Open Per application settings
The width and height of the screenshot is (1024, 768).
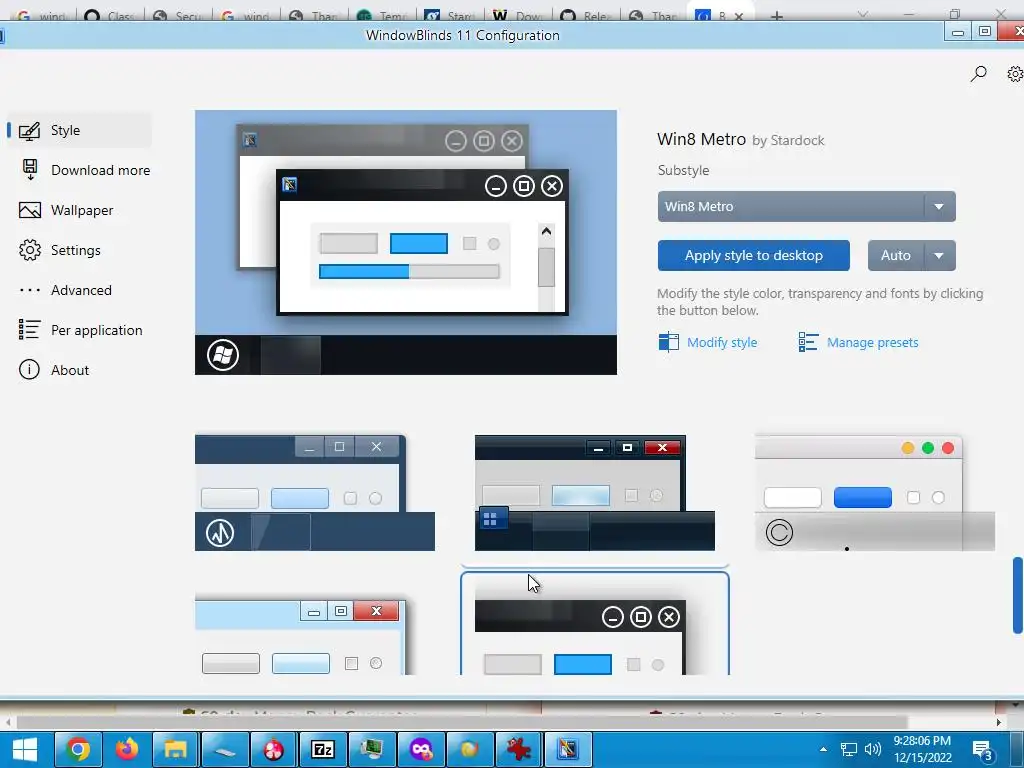(x=81, y=330)
